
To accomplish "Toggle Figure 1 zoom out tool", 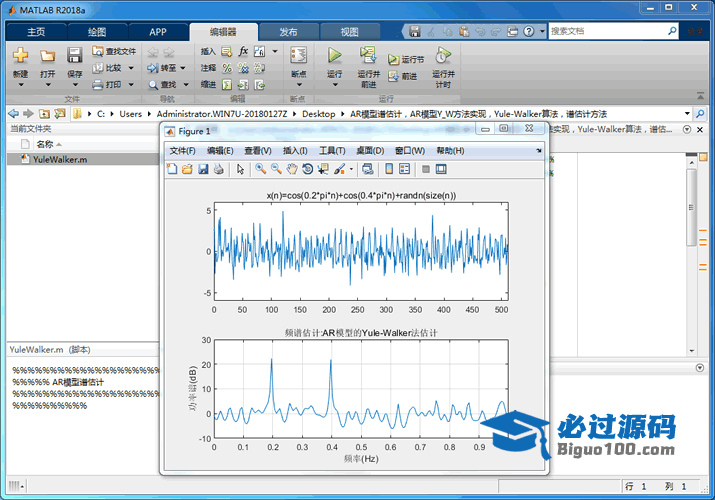I will pyautogui.click(x=276, y=169).
